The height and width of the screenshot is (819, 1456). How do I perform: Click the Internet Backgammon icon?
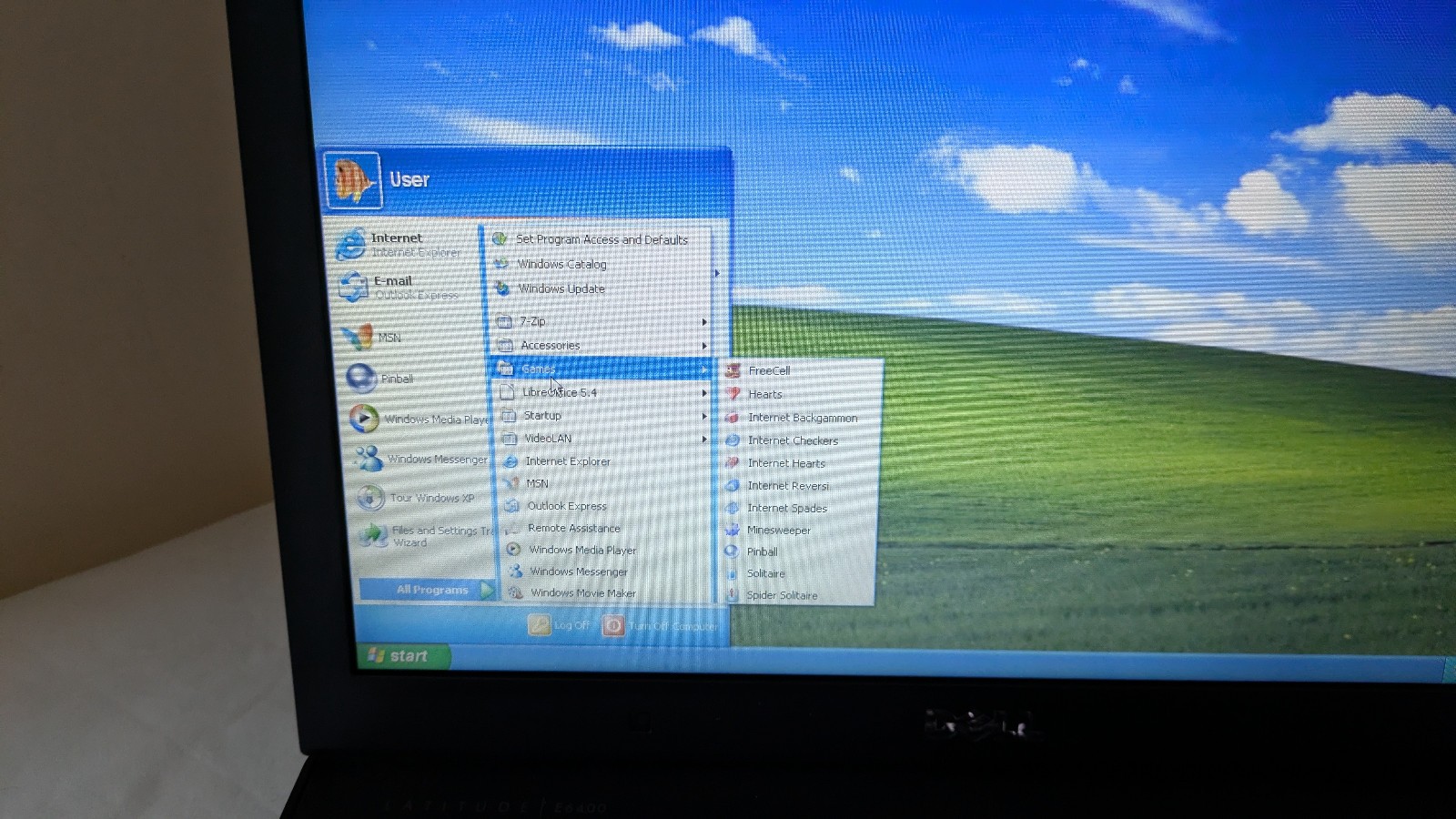(733, 418)
